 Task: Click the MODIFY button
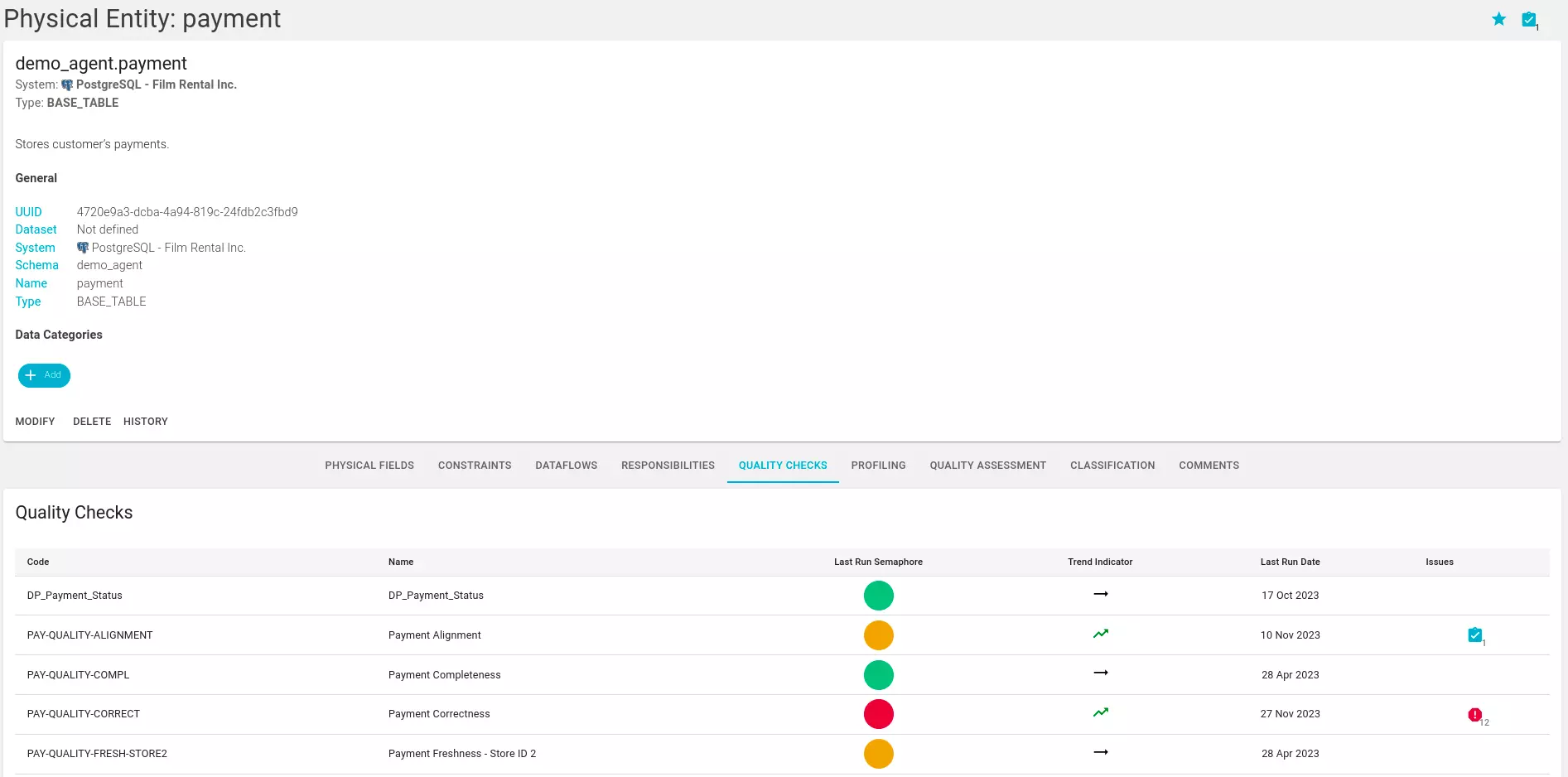[x=35, y=422]
